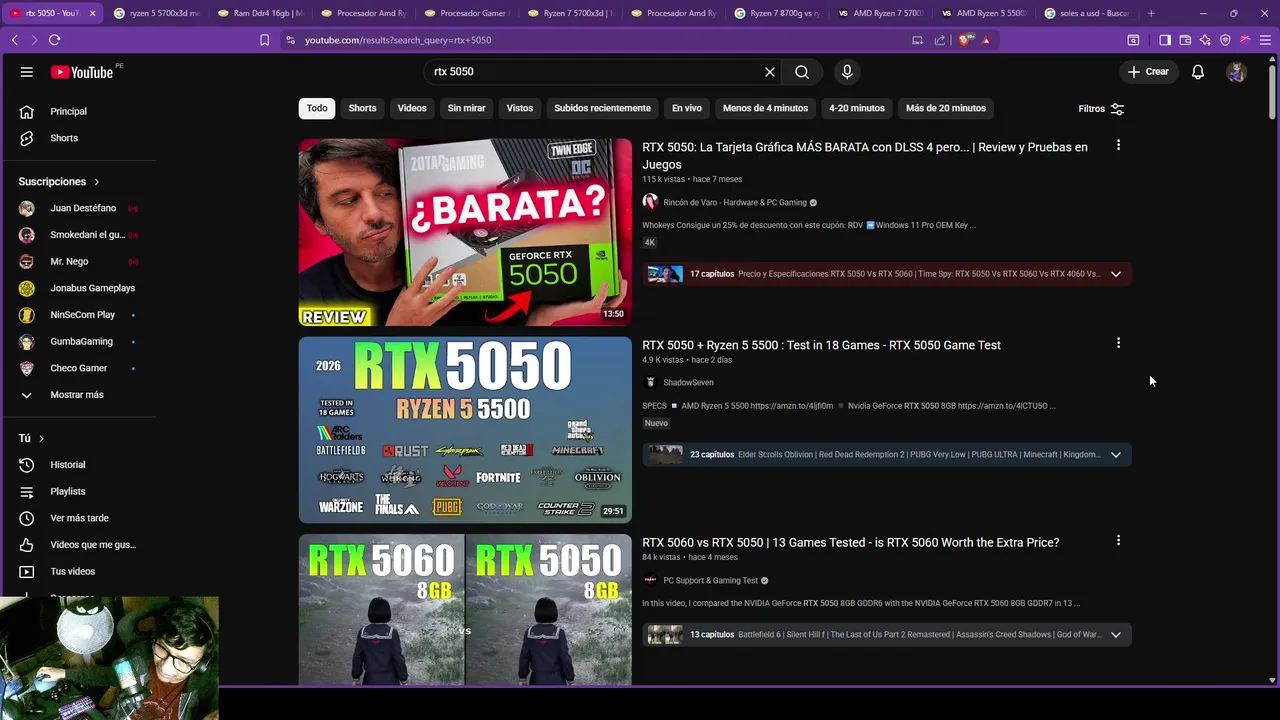
Task: Go back in the browser history
Action: (14, 40)
